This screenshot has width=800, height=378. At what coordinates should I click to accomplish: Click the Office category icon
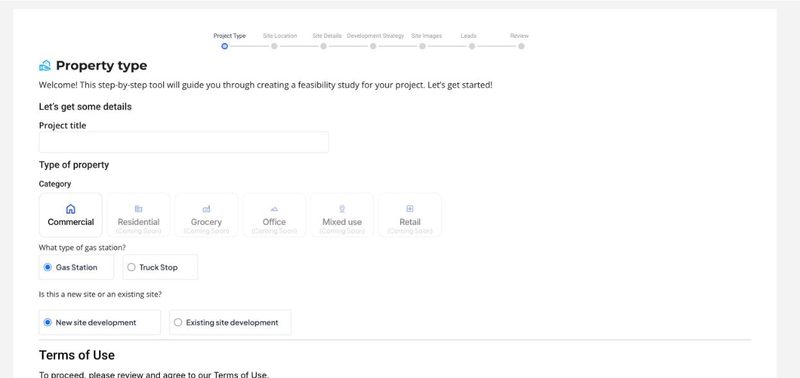click(274, 209)
